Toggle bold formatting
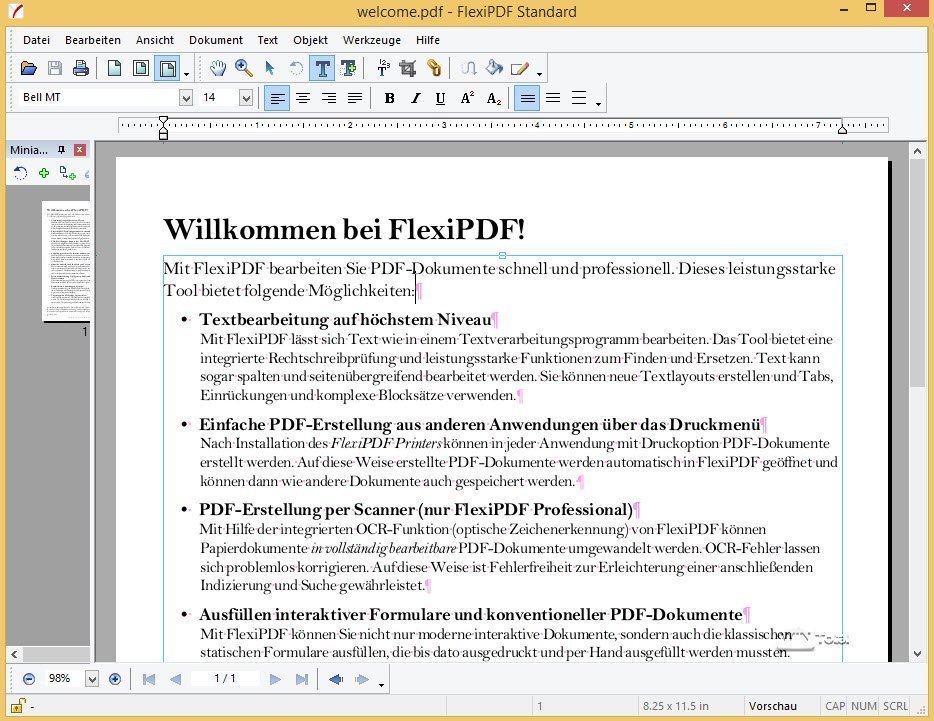This screenshot has height=721, width=934. point(390,97)
